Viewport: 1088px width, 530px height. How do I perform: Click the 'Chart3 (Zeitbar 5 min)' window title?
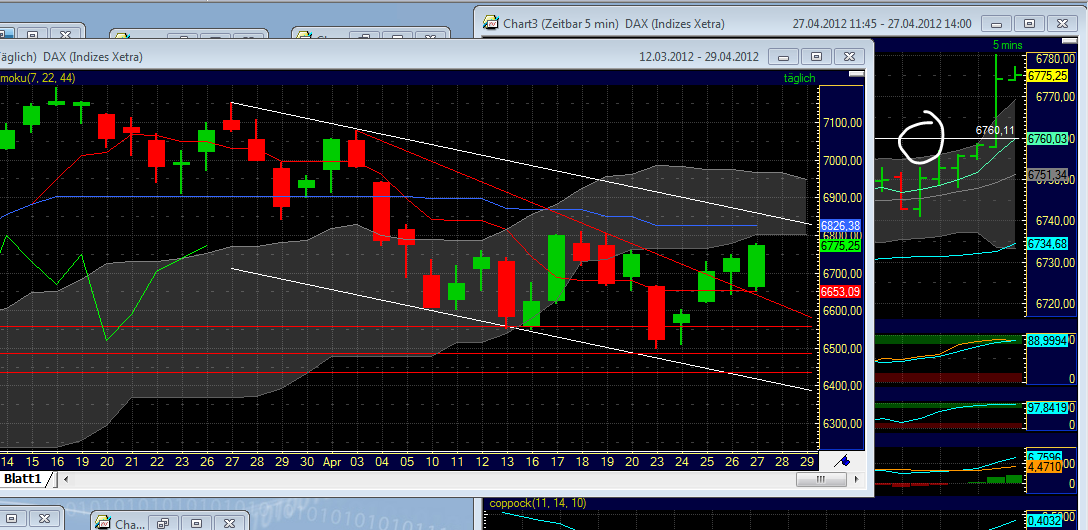click(x=561, y=24)
